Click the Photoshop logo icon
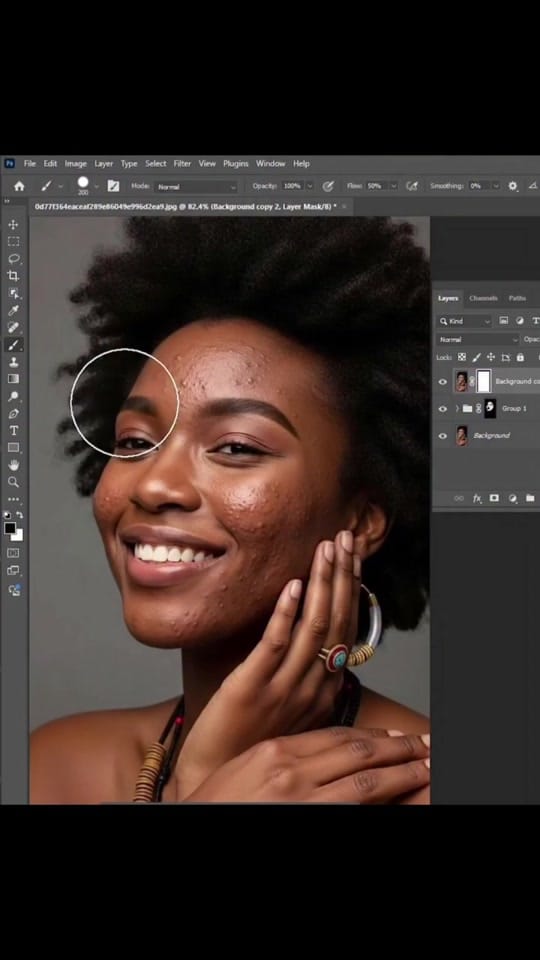 (9, 163)
